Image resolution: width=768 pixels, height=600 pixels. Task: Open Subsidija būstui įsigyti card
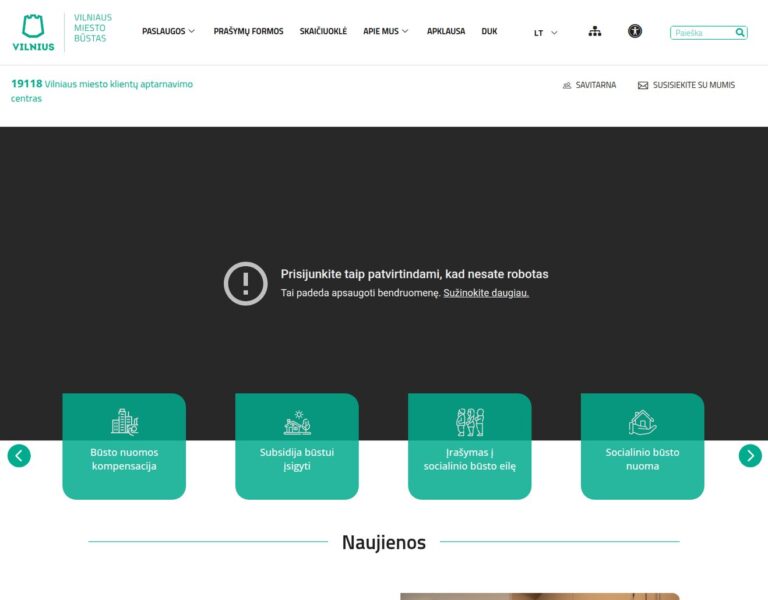pyautogui.click(x=297, y=459)
